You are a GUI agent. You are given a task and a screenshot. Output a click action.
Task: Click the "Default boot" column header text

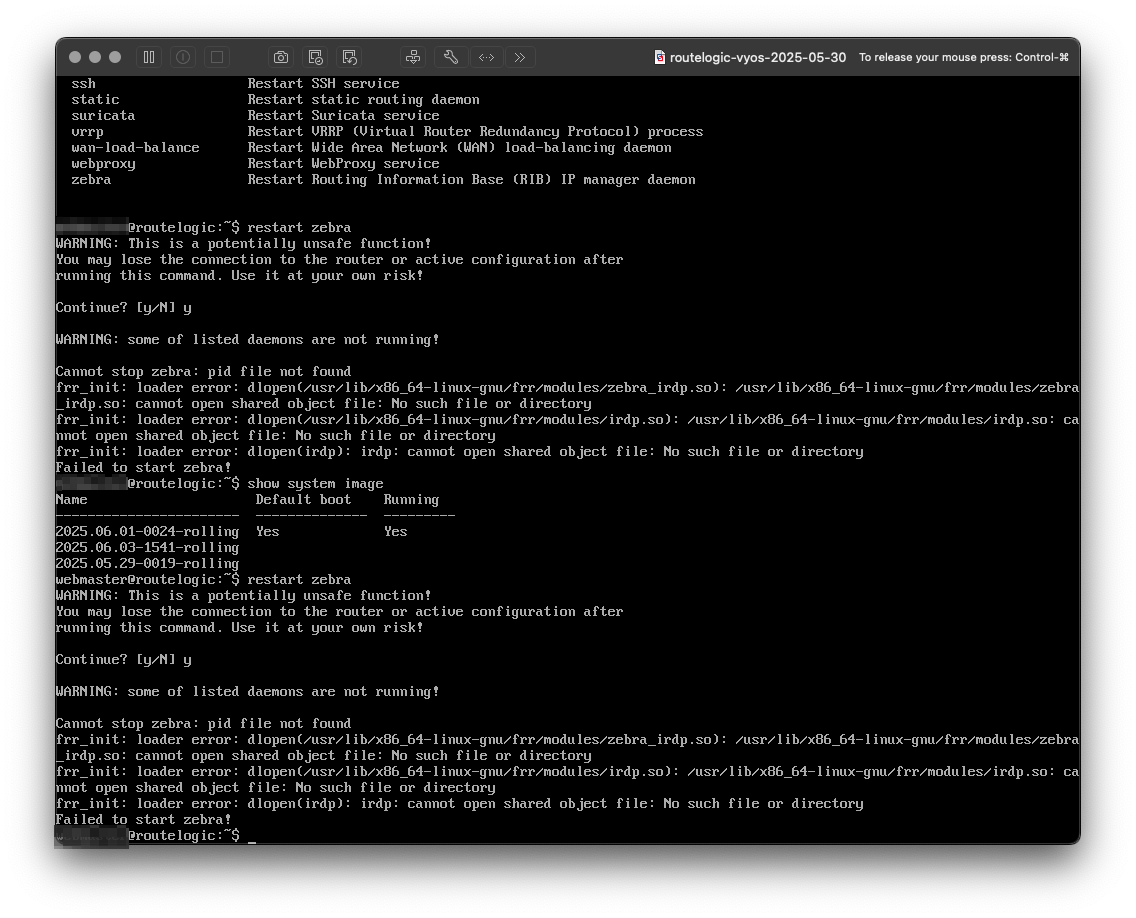pos(303,499)
